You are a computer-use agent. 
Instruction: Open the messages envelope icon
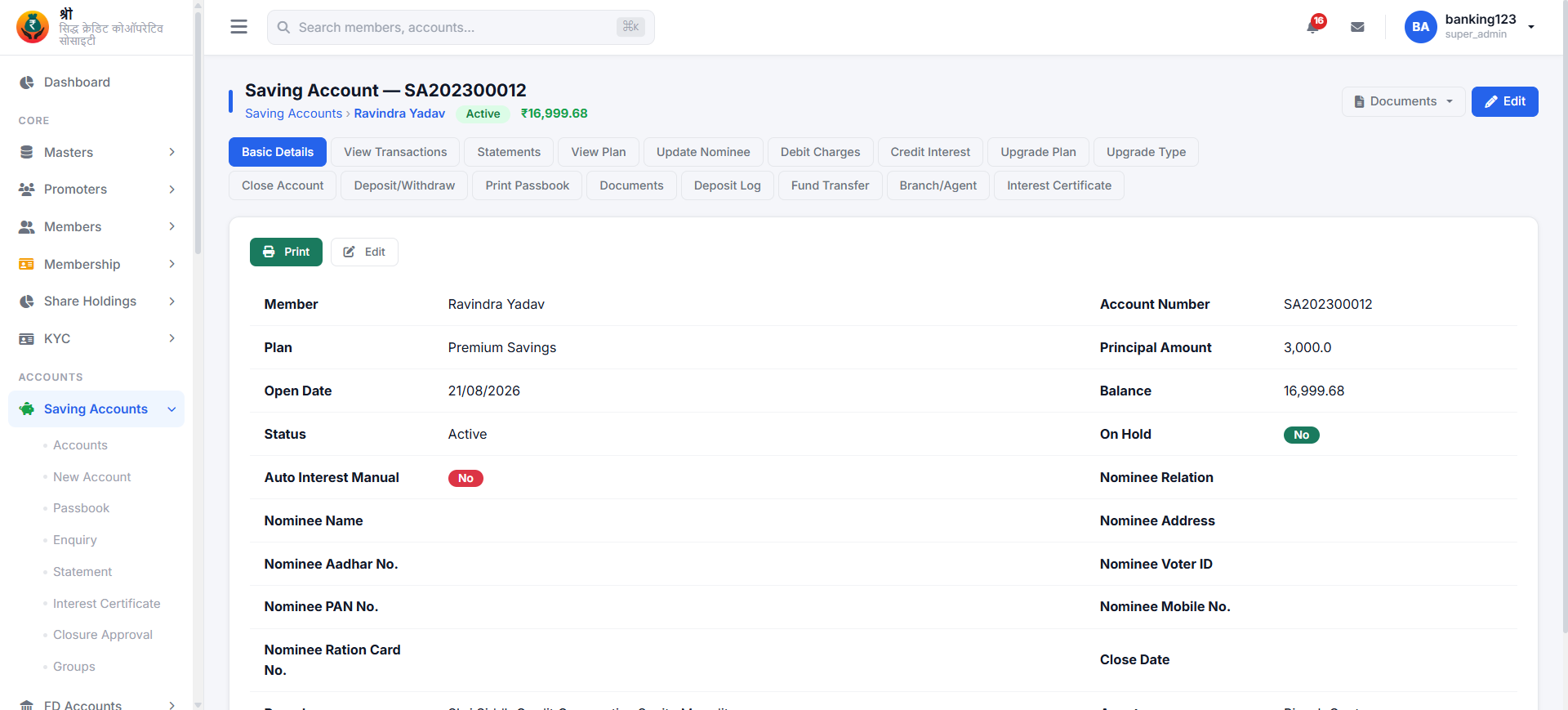click(x=1357, y=27)
